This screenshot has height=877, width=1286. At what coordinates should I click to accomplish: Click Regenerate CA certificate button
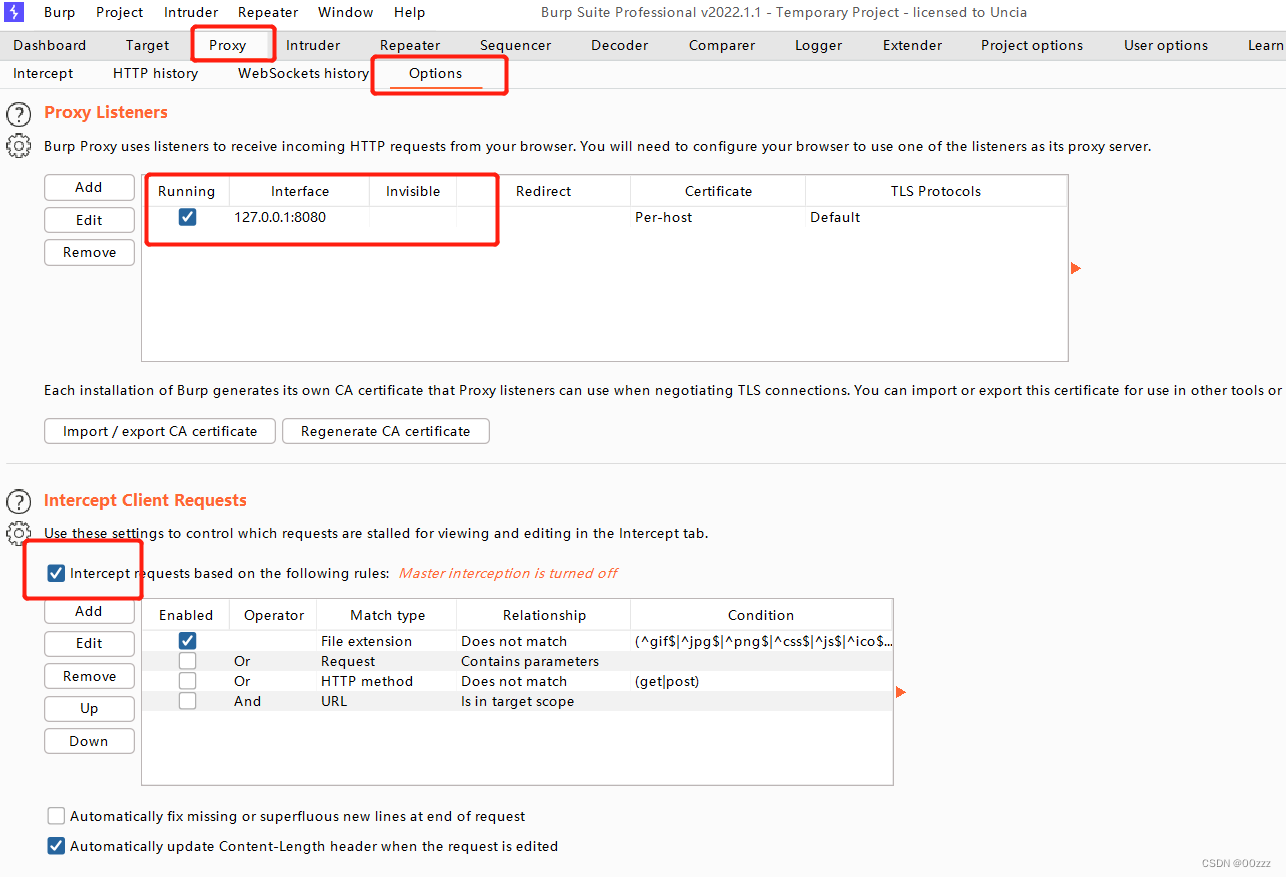(x=385, y=431)
